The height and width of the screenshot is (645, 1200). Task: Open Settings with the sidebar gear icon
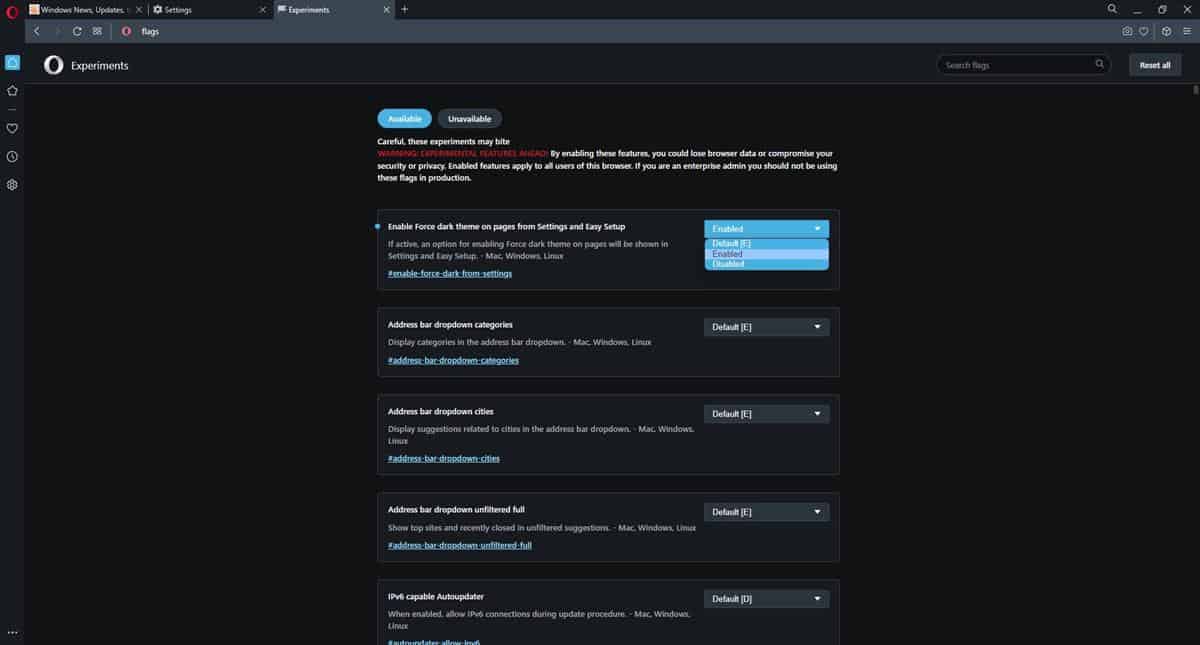tap(12, 184)
